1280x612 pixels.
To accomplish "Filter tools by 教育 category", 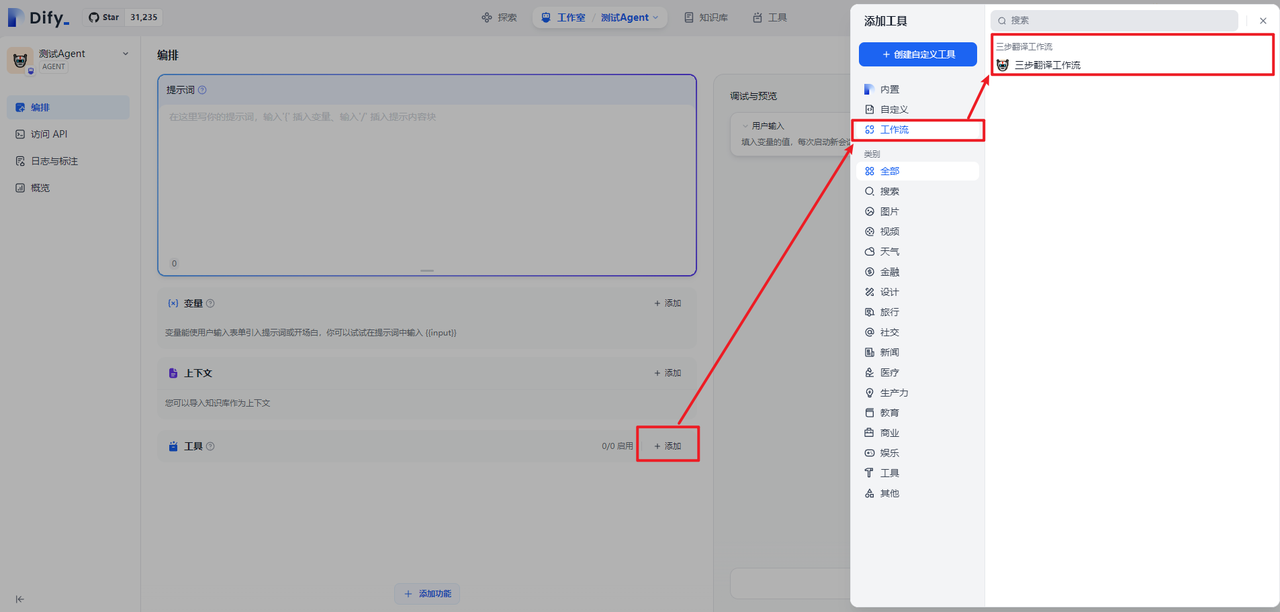I will pyautogui.click(x=919, y=413).
